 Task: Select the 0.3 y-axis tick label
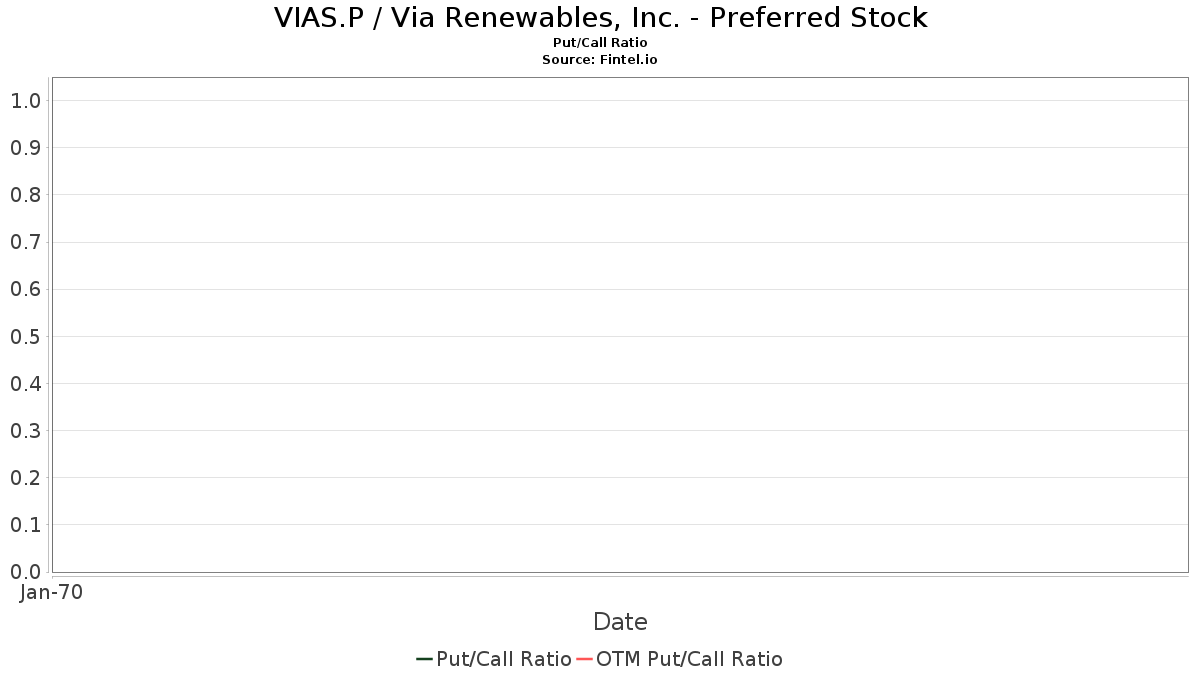(25, 431)
